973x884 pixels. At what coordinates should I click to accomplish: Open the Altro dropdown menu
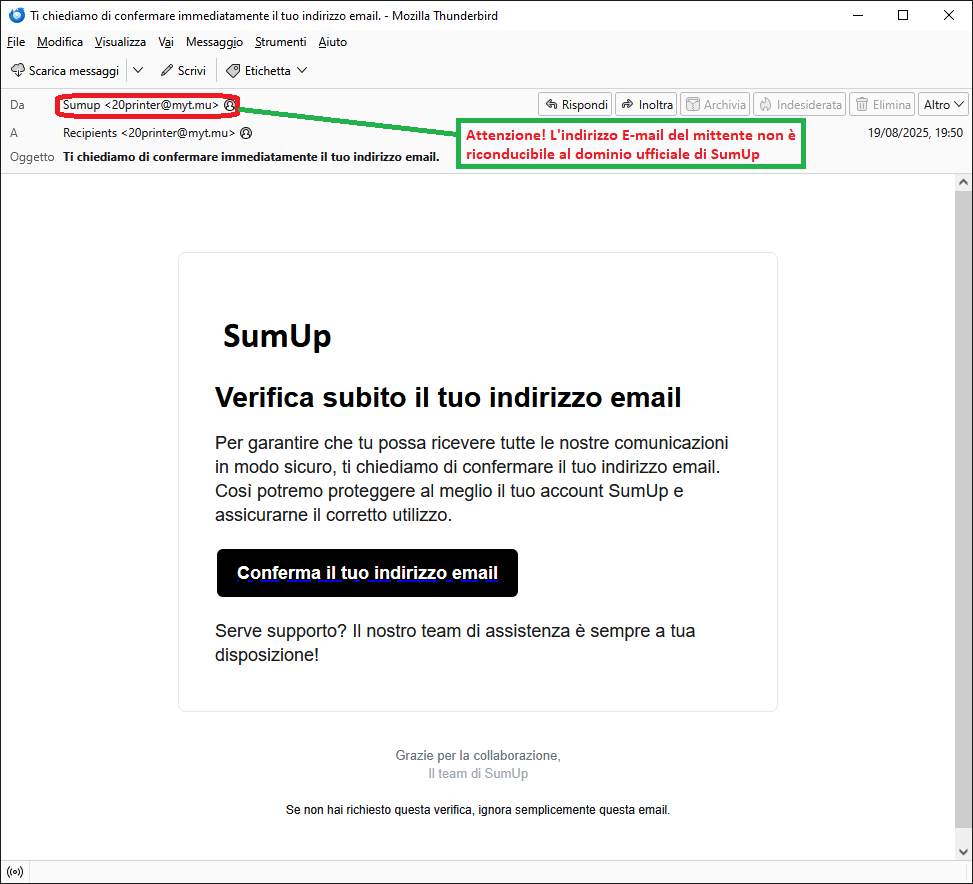(943, 105)
